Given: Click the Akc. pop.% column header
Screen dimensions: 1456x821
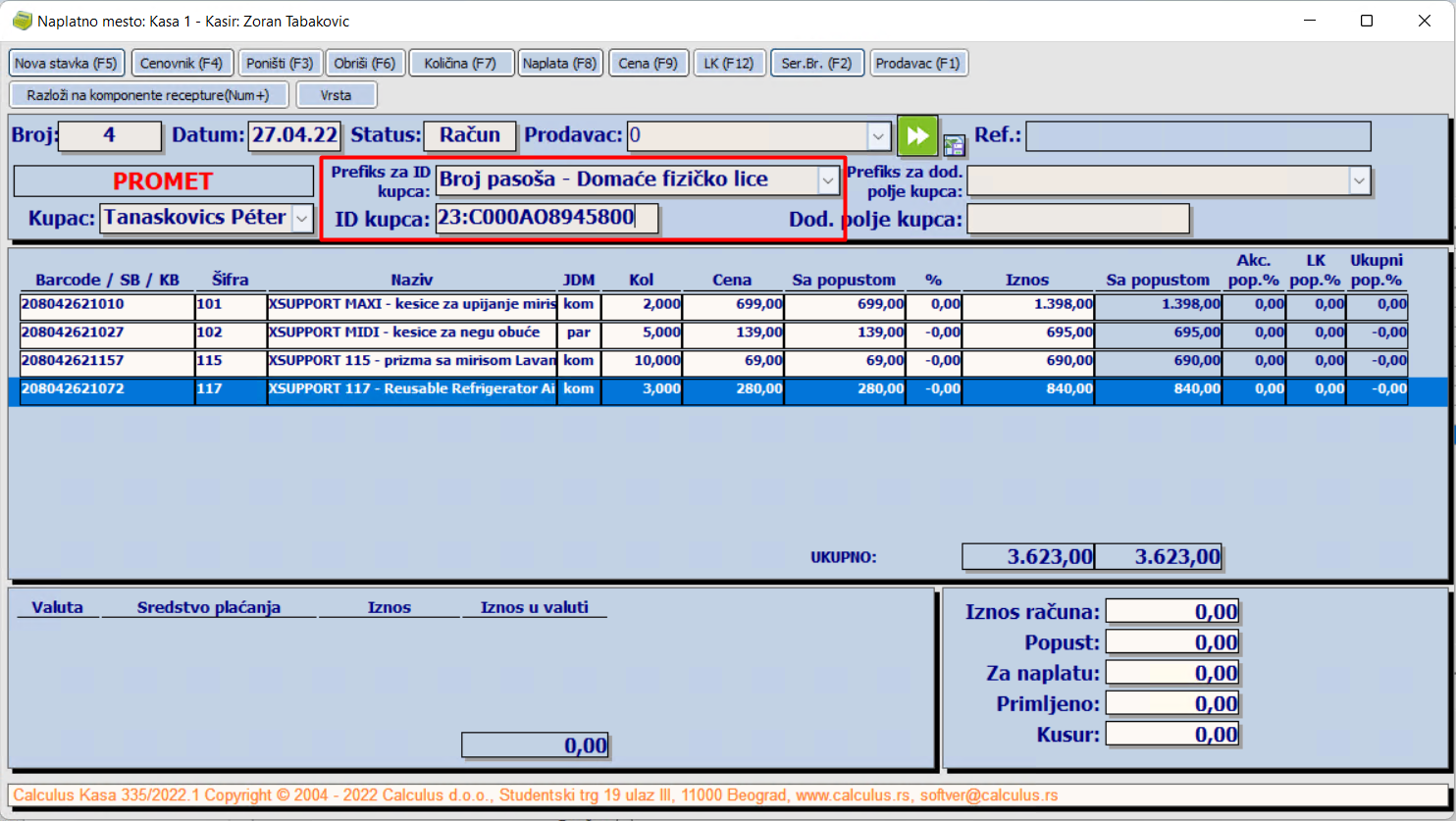Looking at the screenshot, I should [x=1254, y=271].
